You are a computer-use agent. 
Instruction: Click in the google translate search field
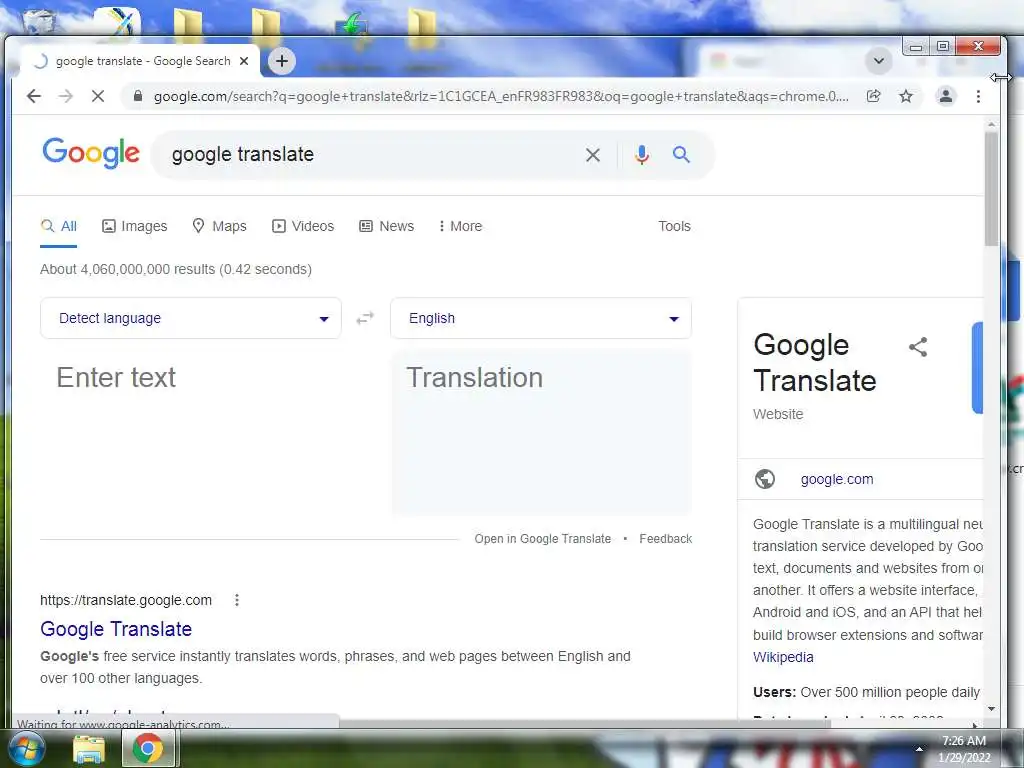tap(372, 155)
